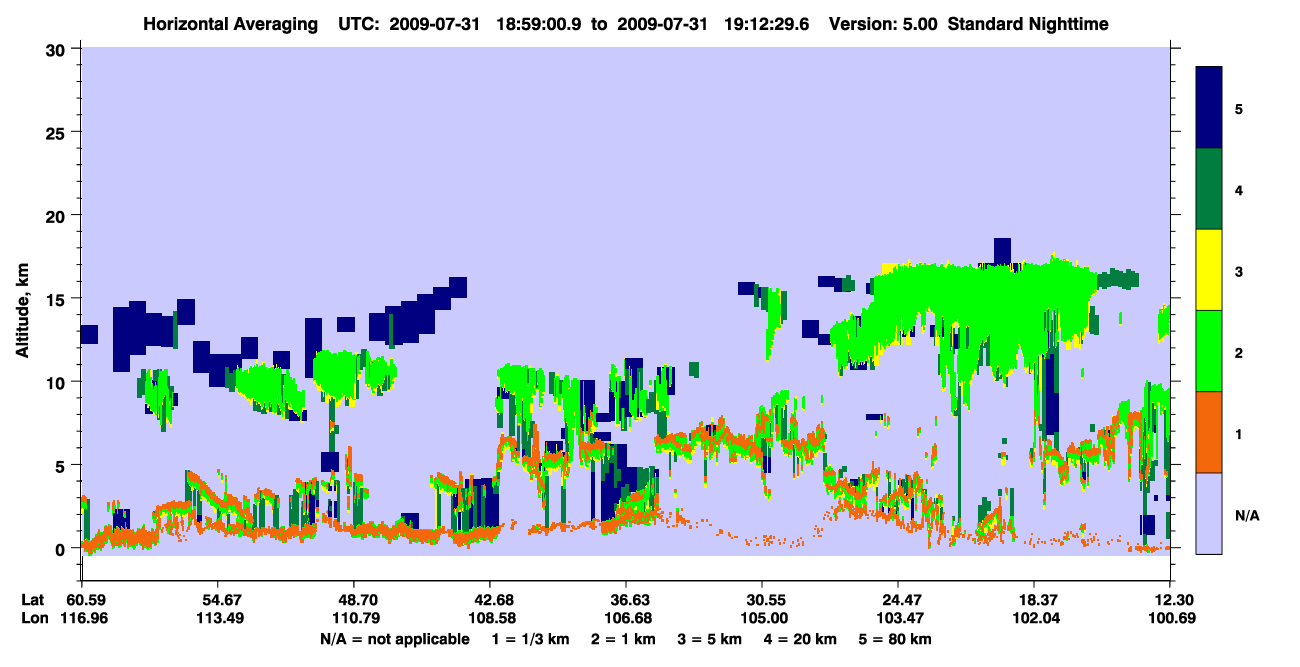Click the dark blue colorbar segment labeled 5
This screenshot has width=1300, height=667.
(1209, 108)
